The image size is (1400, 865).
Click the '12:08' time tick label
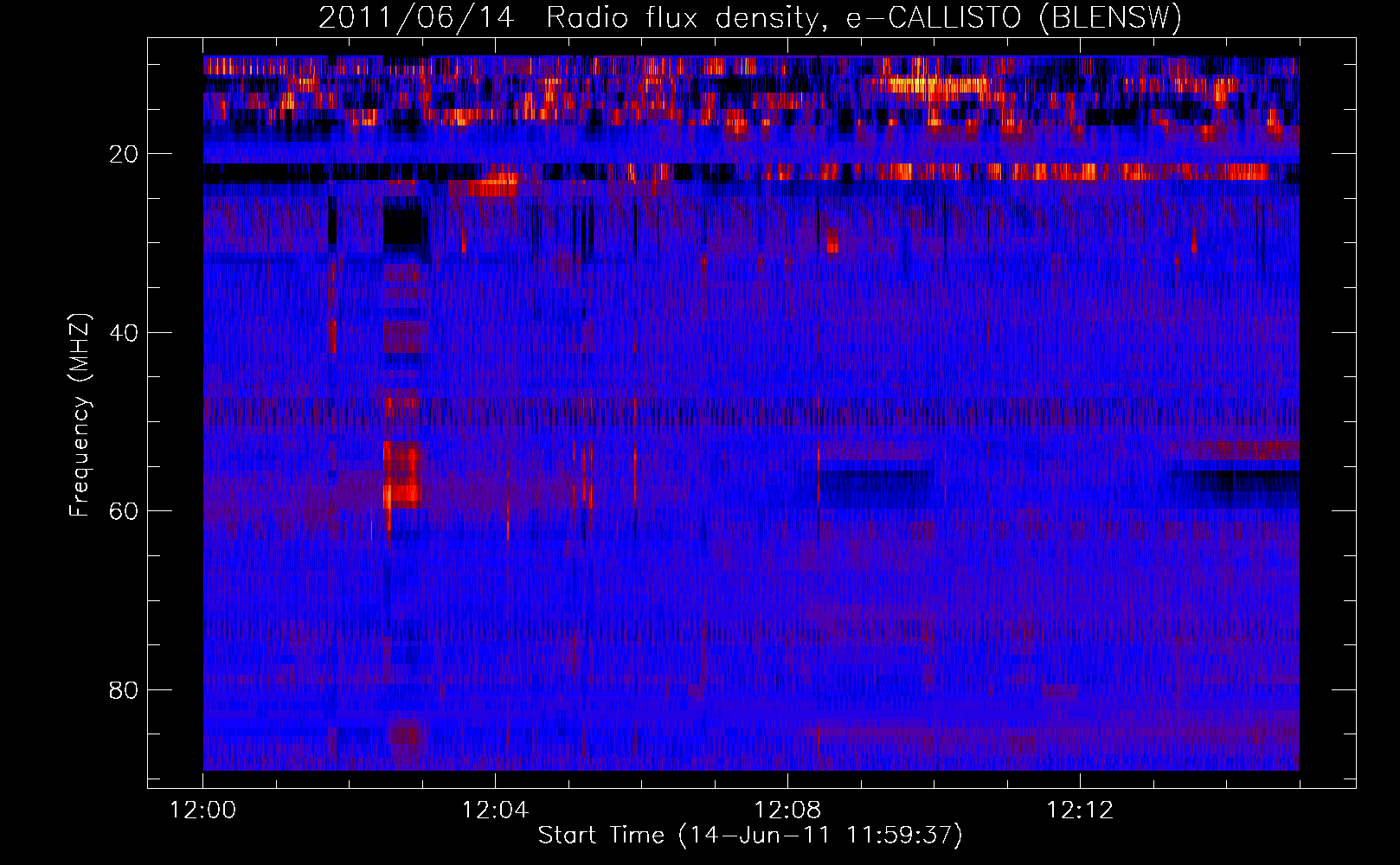[x=787, y=811]
